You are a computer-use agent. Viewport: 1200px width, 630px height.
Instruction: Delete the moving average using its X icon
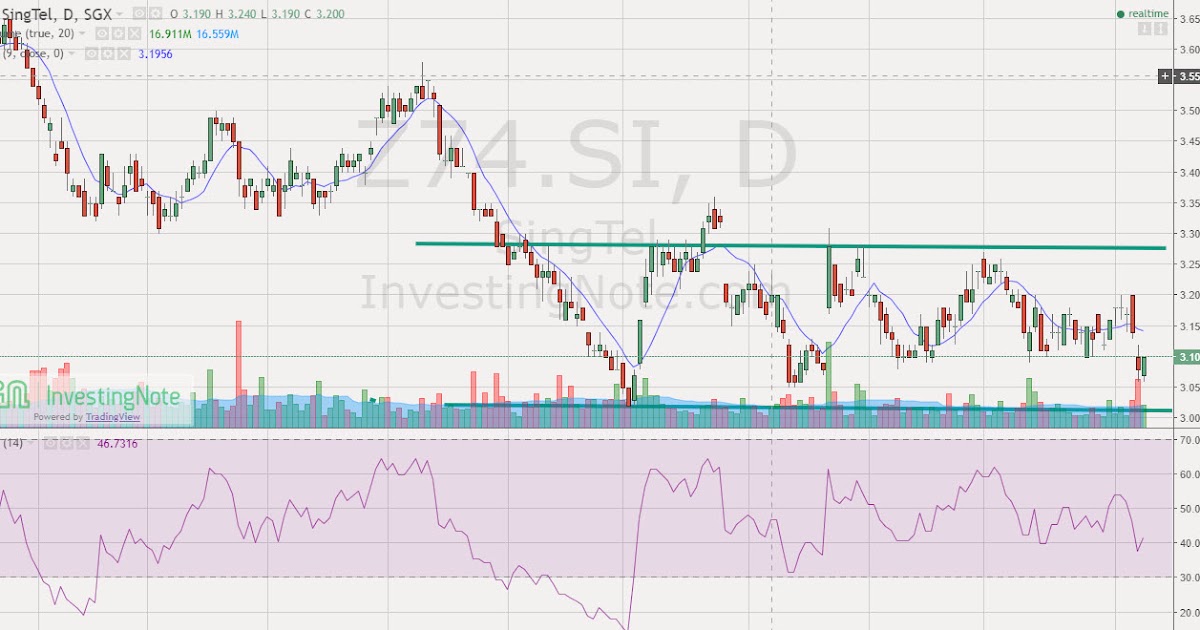pos(123,53)
